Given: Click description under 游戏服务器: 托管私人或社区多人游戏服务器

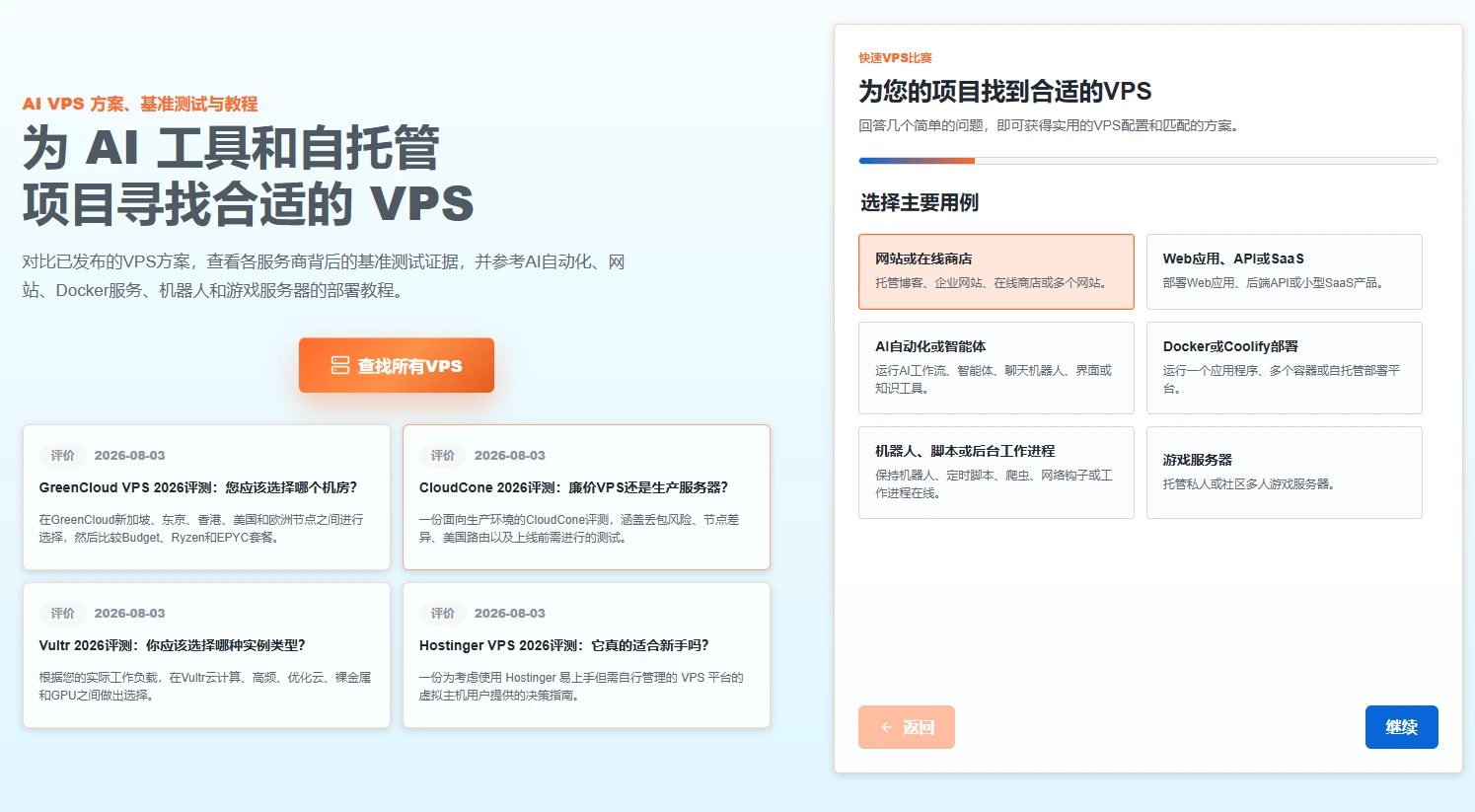Looking at the screenshot, I should 1249,483.
